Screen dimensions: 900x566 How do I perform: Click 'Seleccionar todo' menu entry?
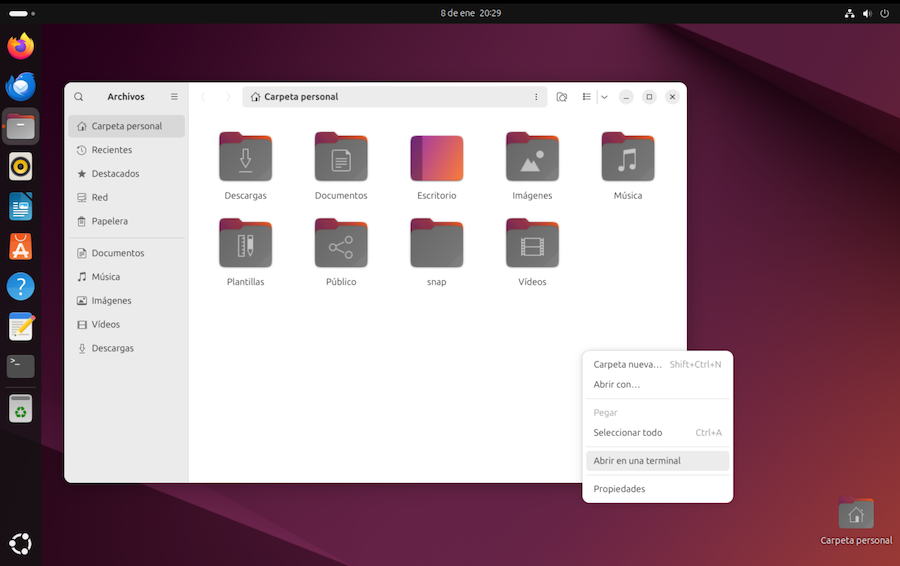click(x=627, y=433)
